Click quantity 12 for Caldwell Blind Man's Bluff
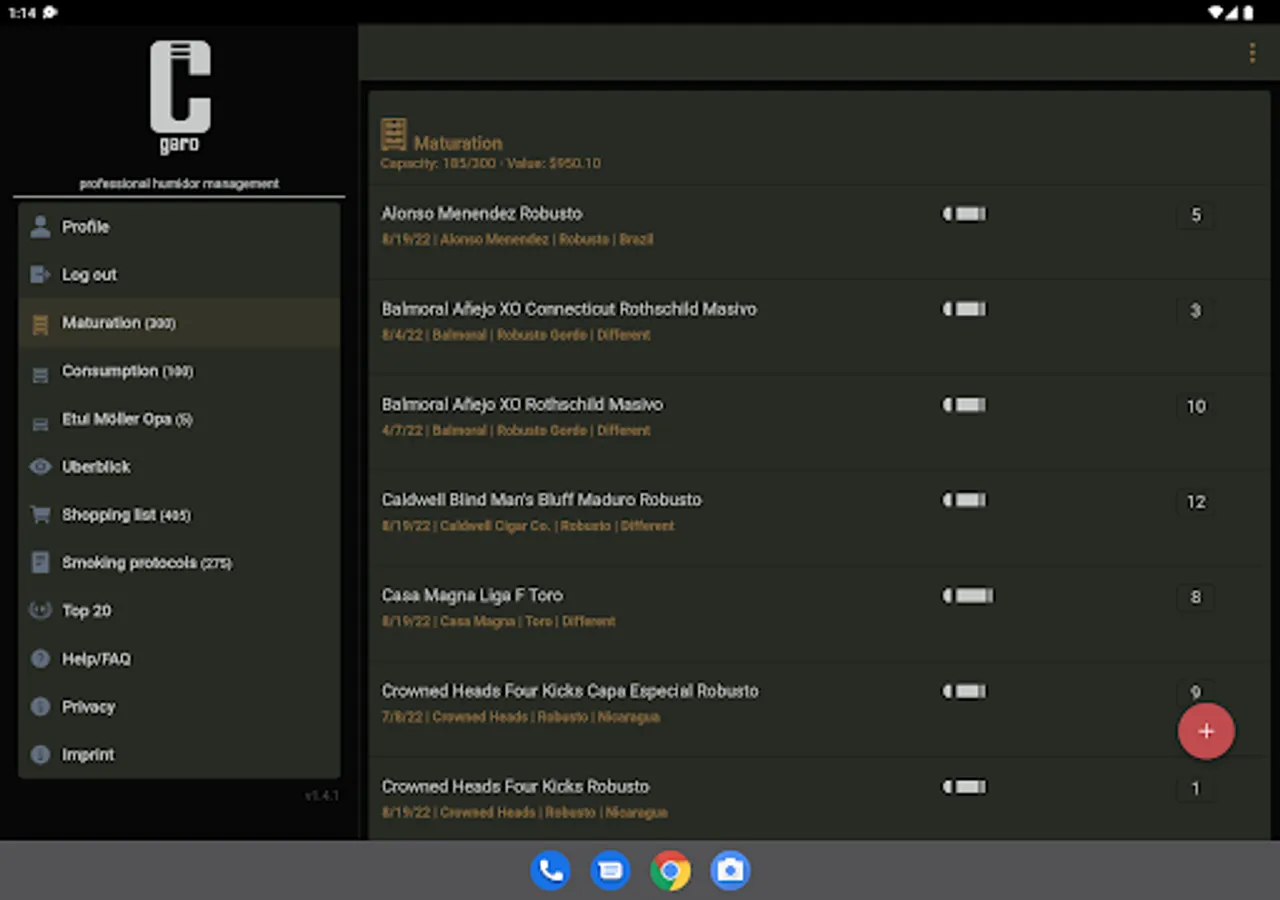Viewport: 1280px width, 900px height. [1196, 502]
